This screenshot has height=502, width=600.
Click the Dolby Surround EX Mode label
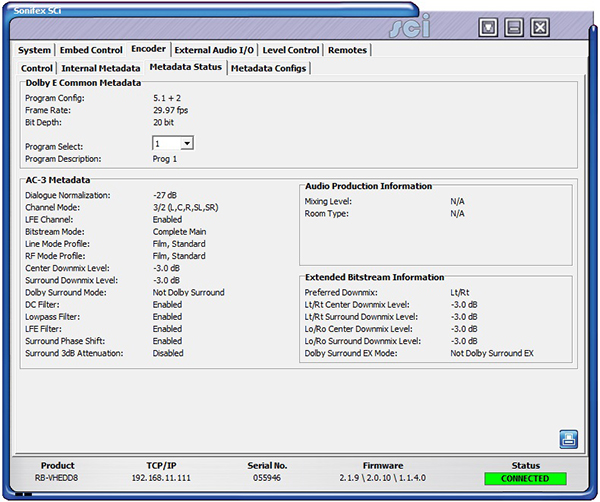click(351, 353)
